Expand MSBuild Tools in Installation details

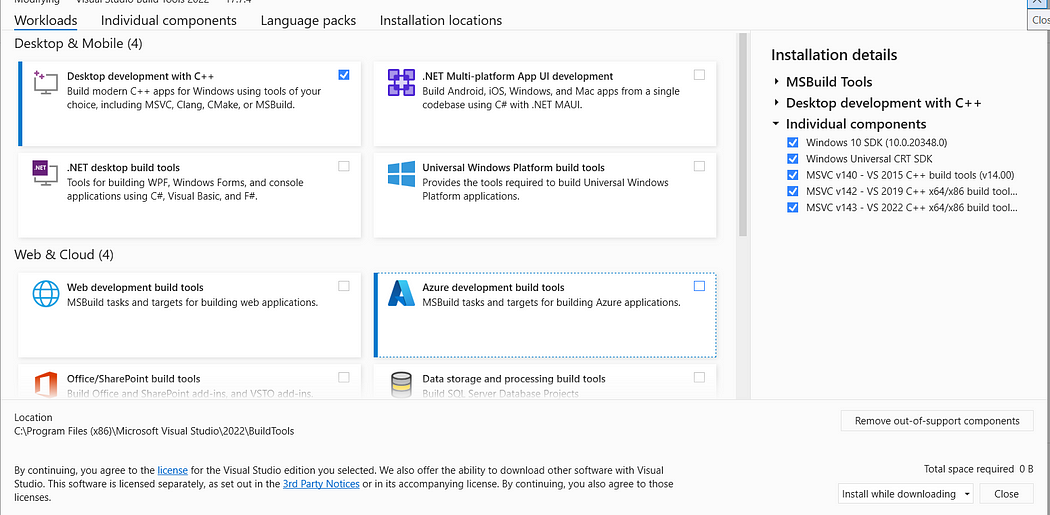click(776, 82)
